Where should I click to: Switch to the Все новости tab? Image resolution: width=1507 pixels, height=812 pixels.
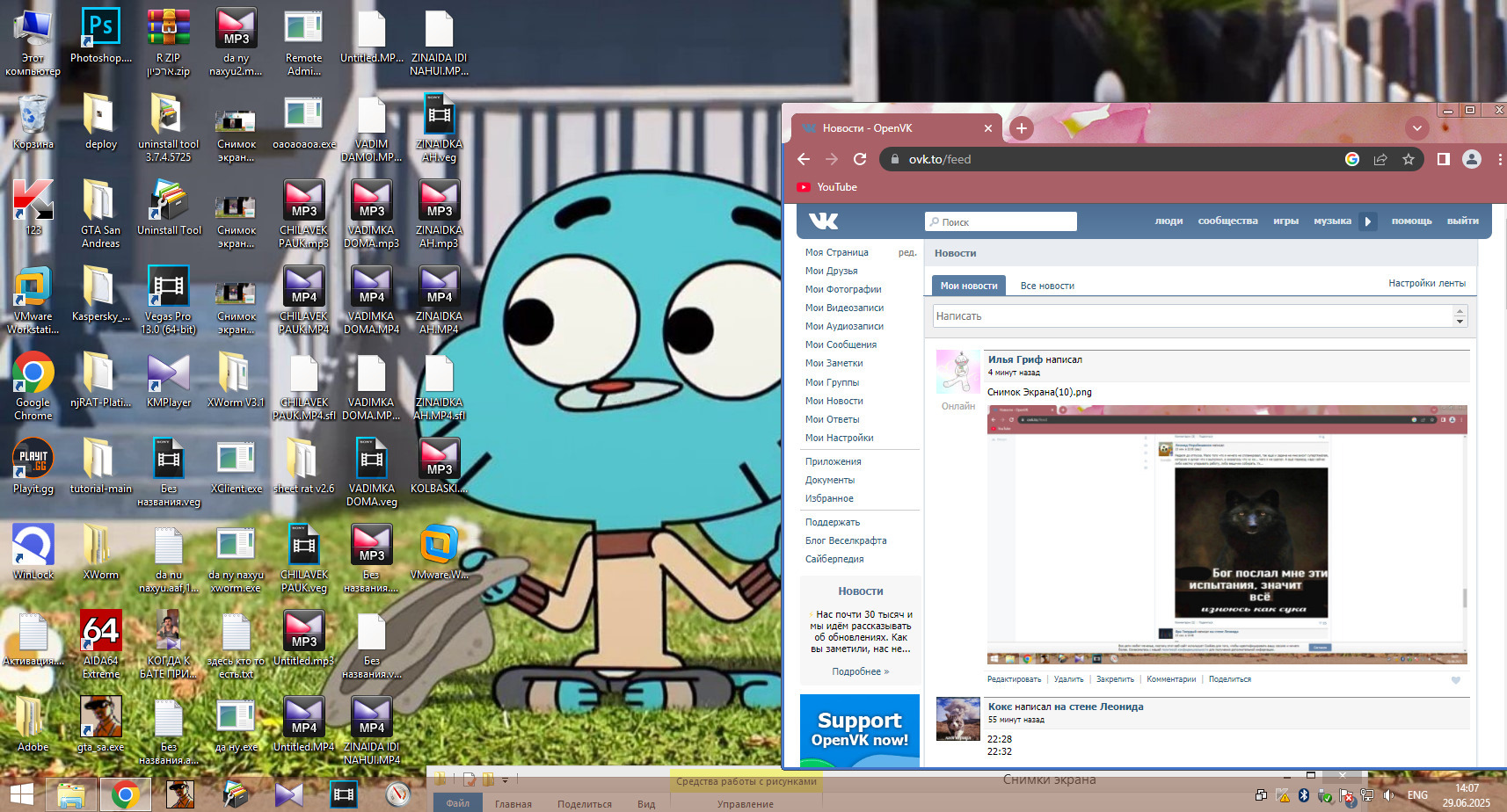(1046, 286)
